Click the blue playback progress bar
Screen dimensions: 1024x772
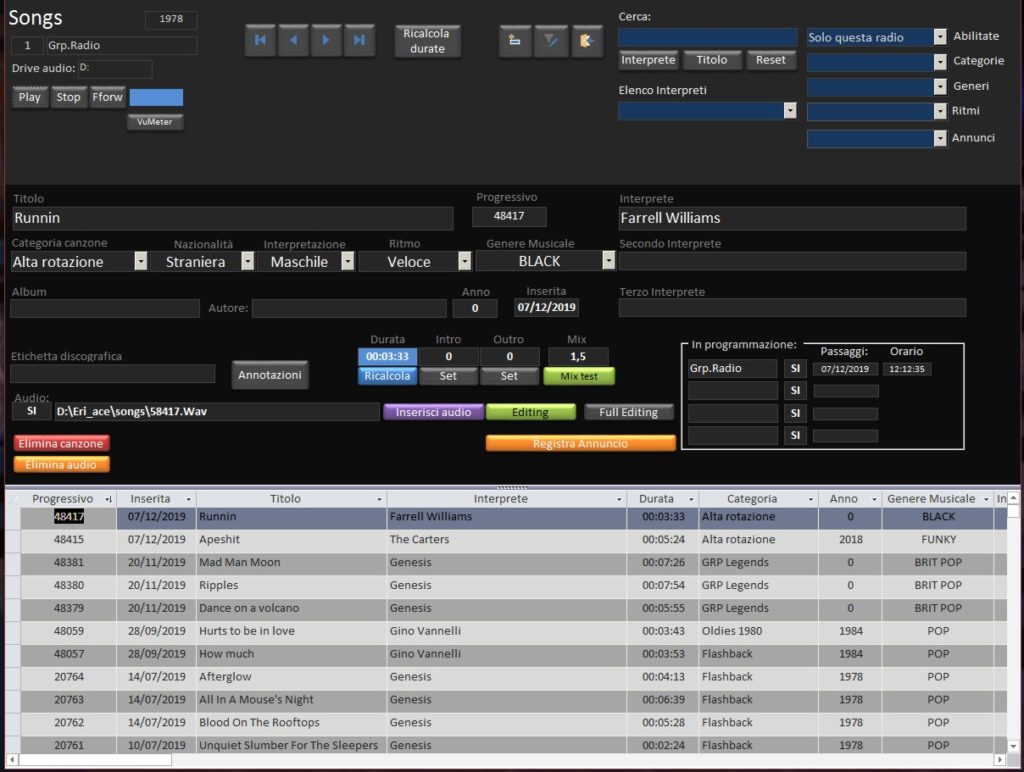156,97
